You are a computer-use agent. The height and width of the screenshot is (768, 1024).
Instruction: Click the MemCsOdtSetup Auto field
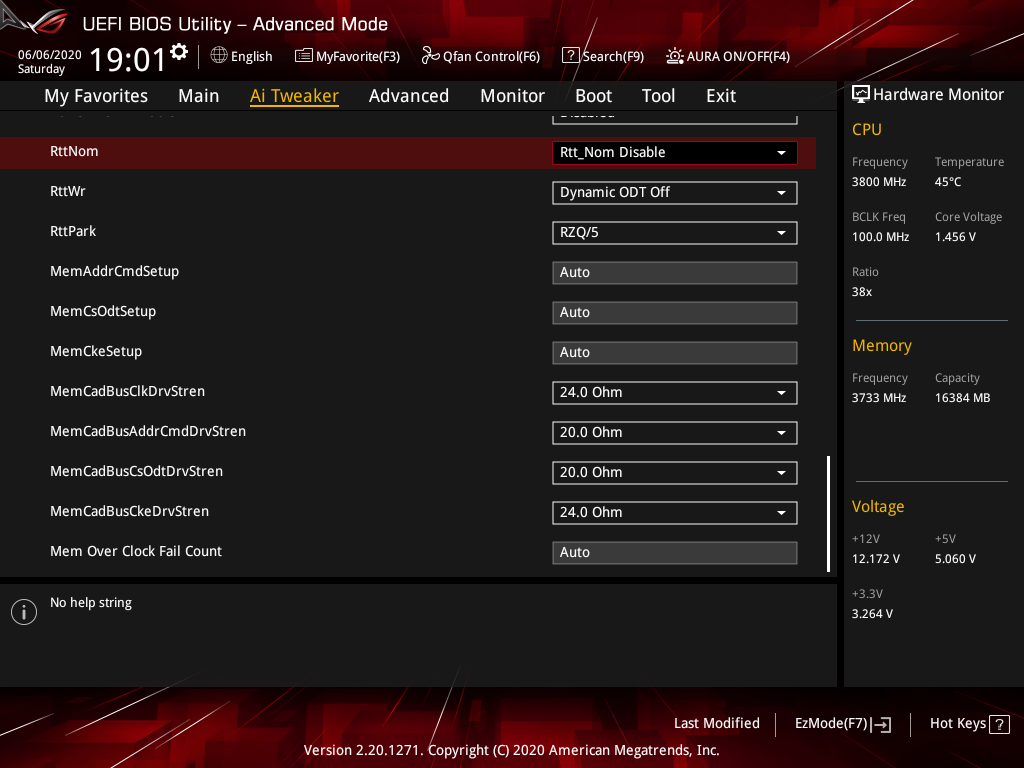click(x=675, y=313)
